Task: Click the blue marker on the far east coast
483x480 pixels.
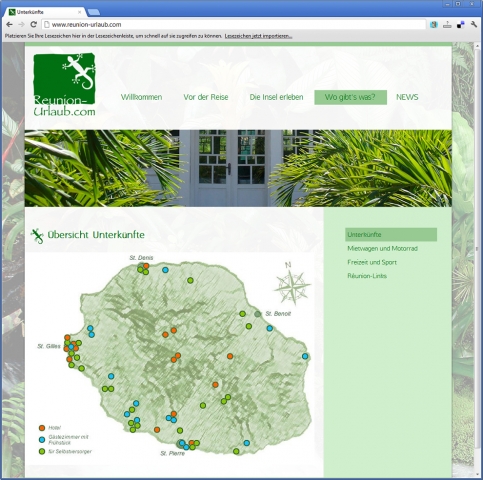Action: pos(305,356)
